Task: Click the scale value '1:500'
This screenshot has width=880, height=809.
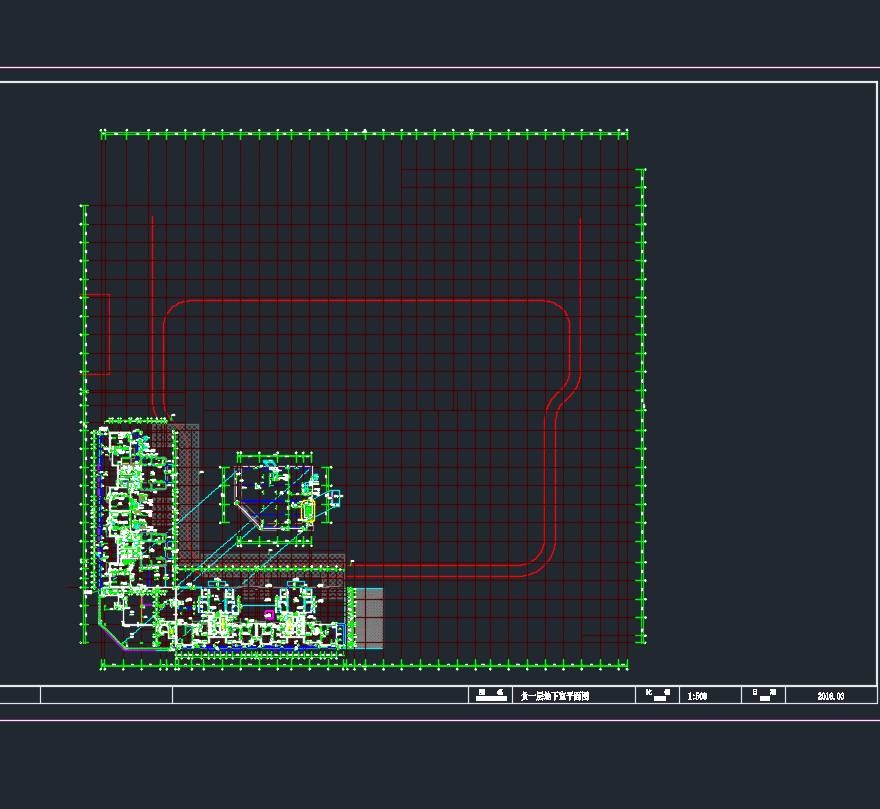Action: tap(697, 696)
